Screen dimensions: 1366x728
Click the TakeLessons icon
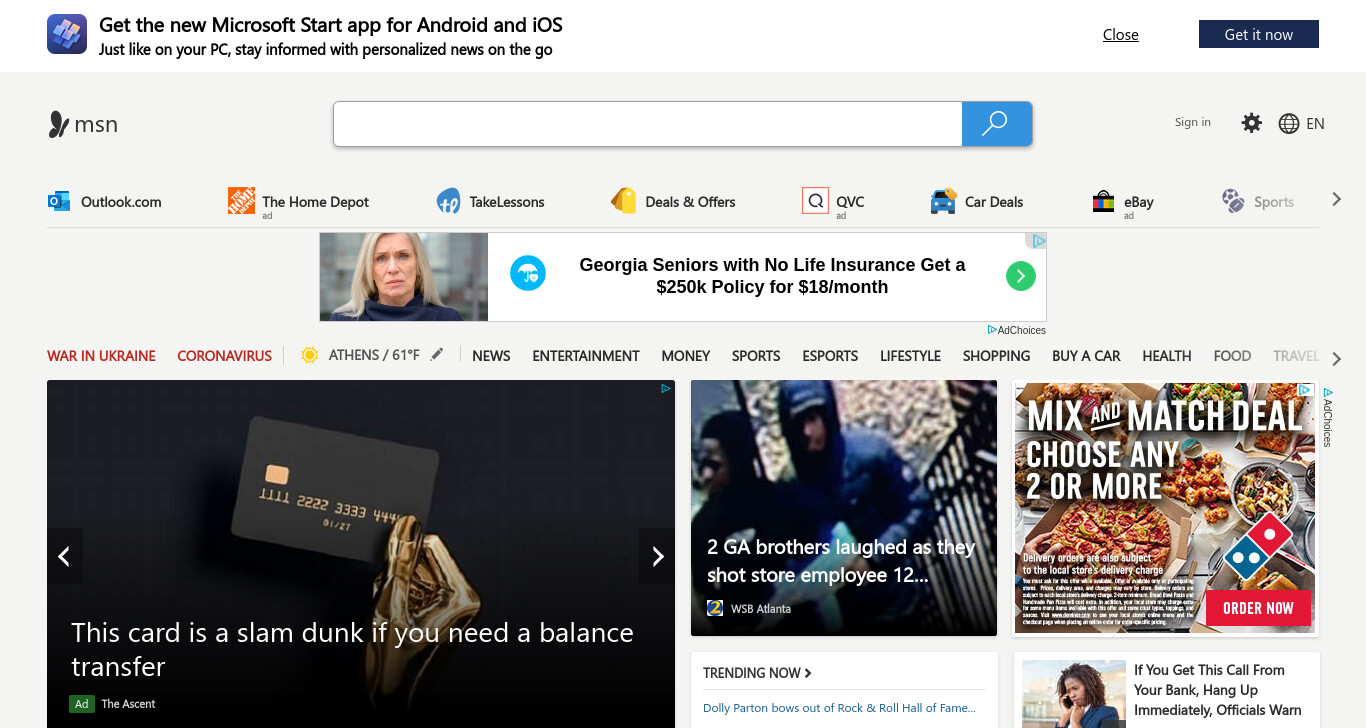(448, 201)
